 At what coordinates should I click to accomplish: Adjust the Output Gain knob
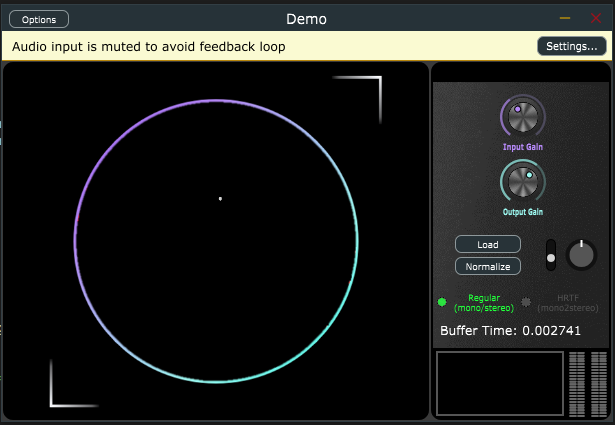(522, 182)
